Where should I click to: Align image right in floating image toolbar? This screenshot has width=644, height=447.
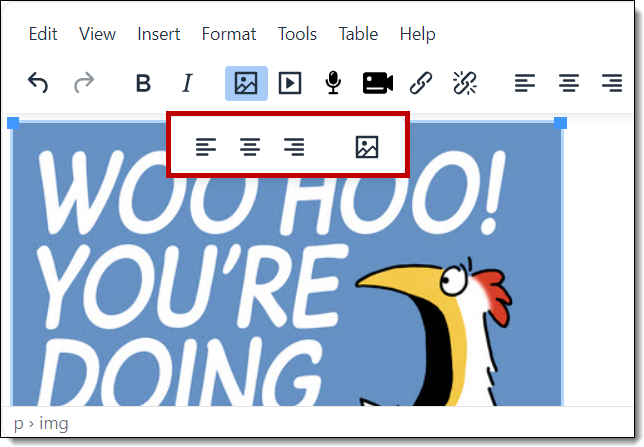[294, 147]
